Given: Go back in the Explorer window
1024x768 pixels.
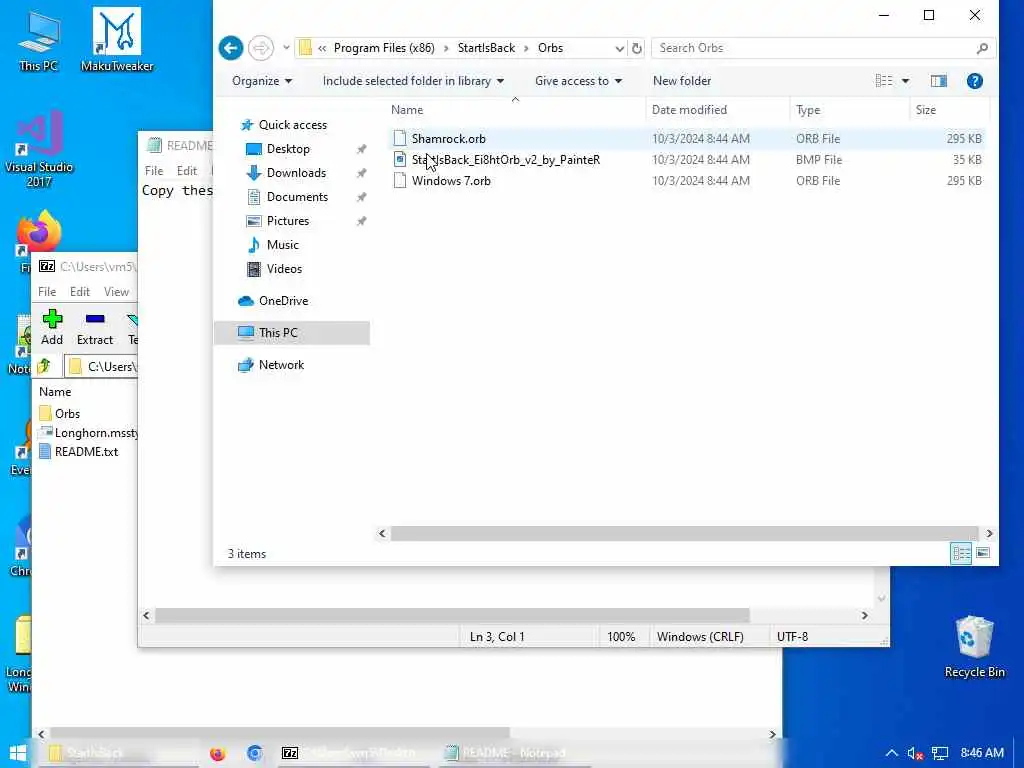Looking at the screenshot, I should 231,48.
